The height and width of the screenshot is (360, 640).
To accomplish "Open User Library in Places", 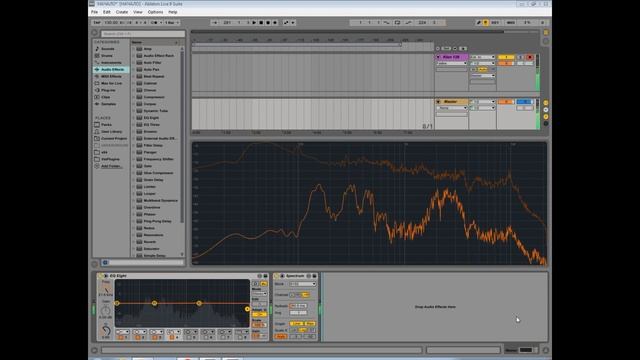I will coord(111,131).
